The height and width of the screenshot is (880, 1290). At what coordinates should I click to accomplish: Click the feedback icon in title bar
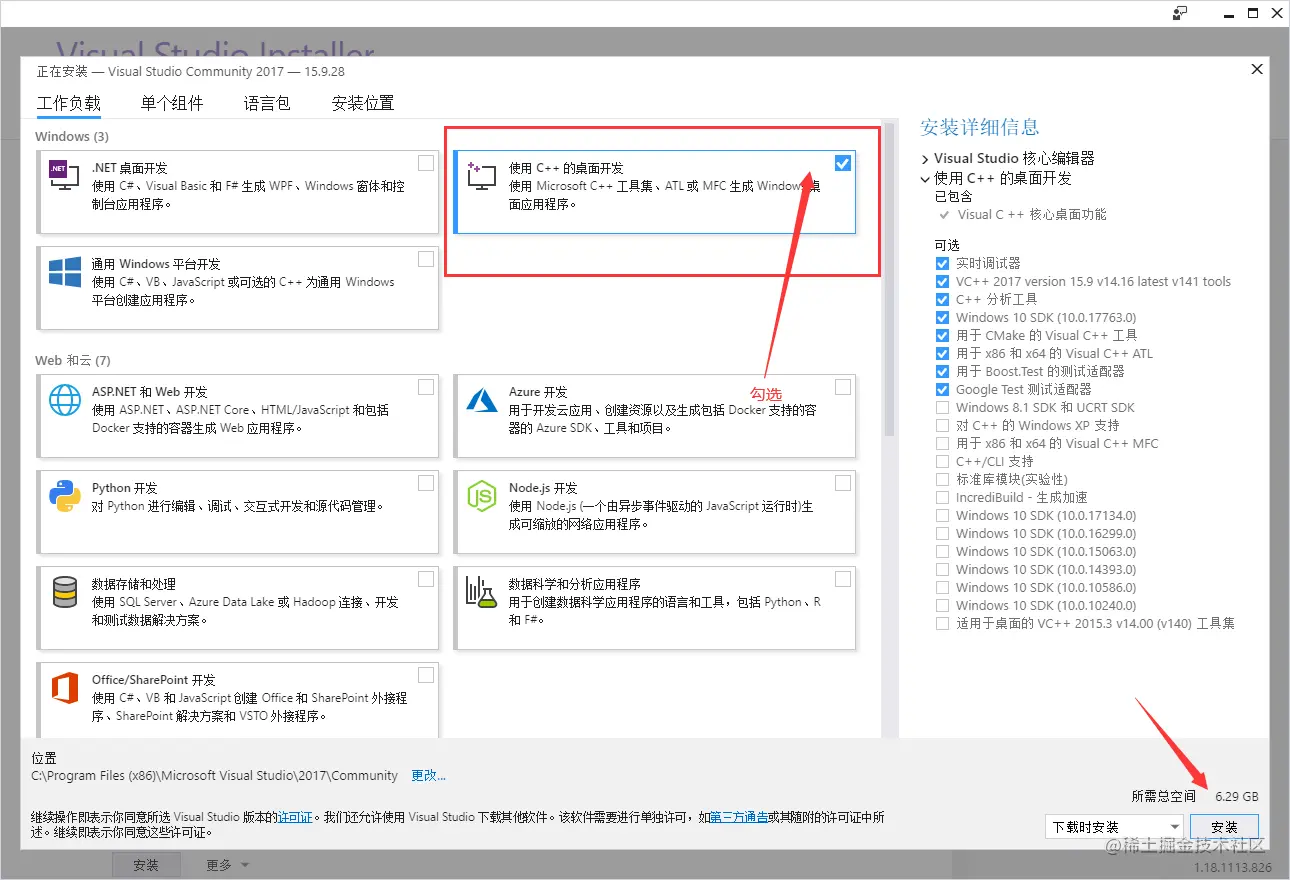(1181, 13)
